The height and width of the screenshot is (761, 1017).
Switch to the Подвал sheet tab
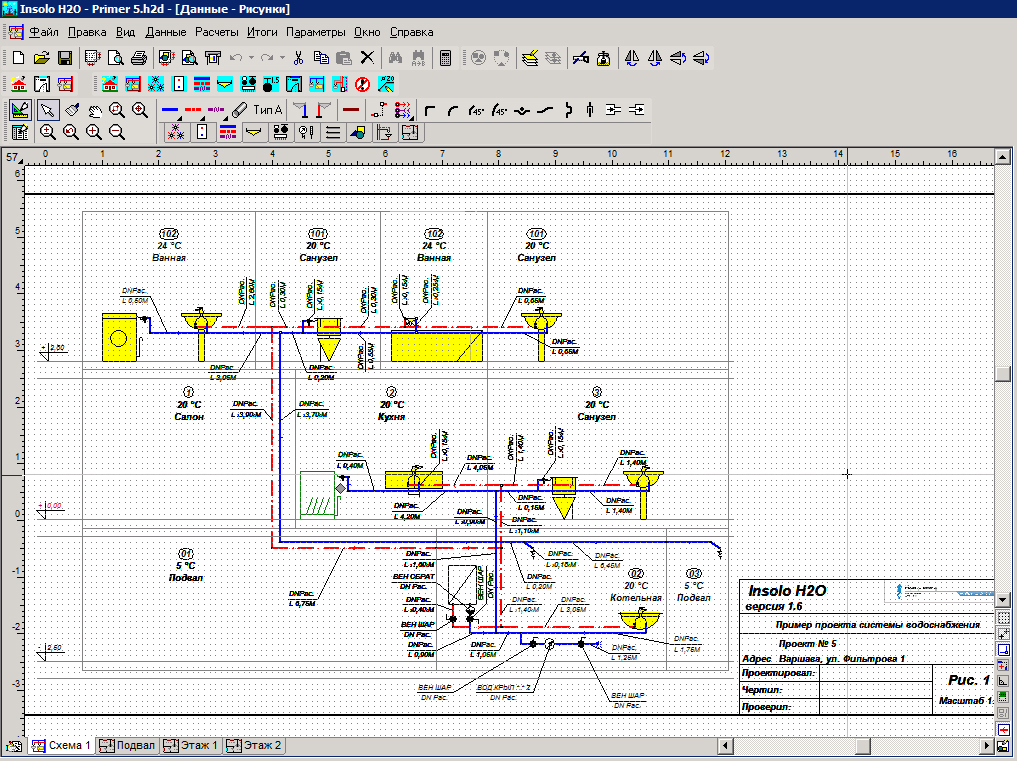[128, 745]
